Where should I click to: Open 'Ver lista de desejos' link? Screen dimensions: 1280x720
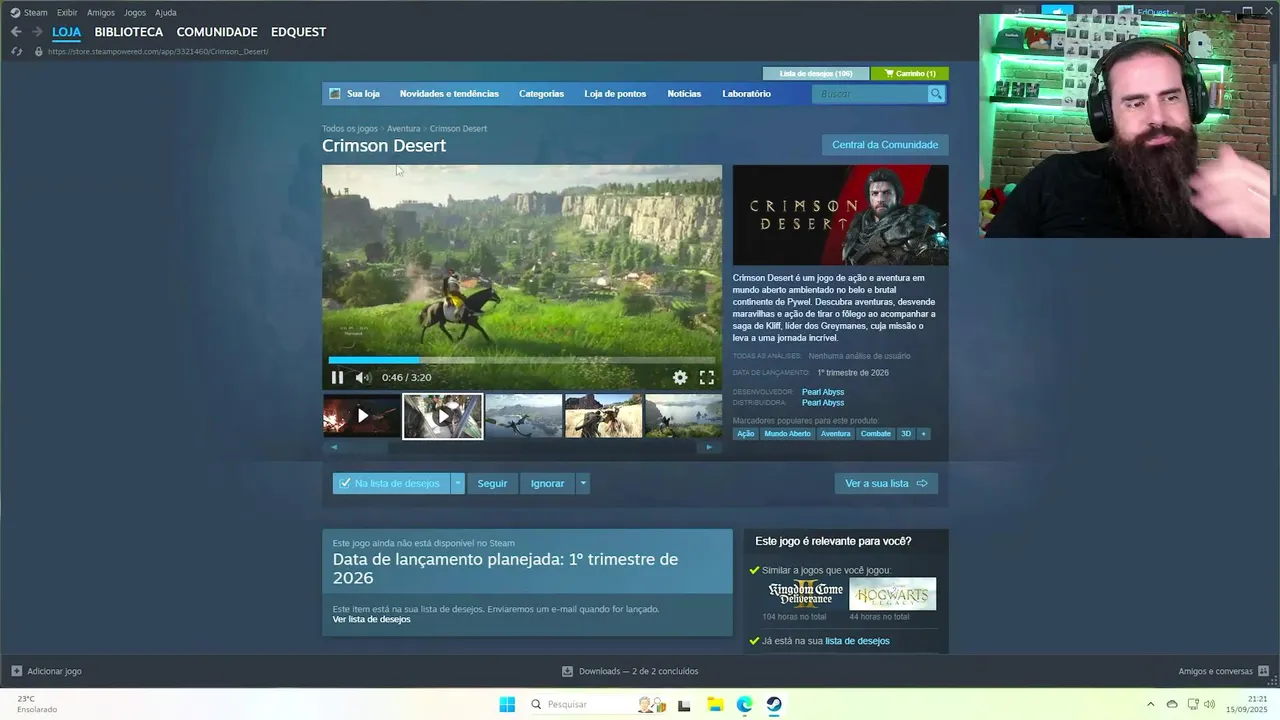[x=371, y=619]
